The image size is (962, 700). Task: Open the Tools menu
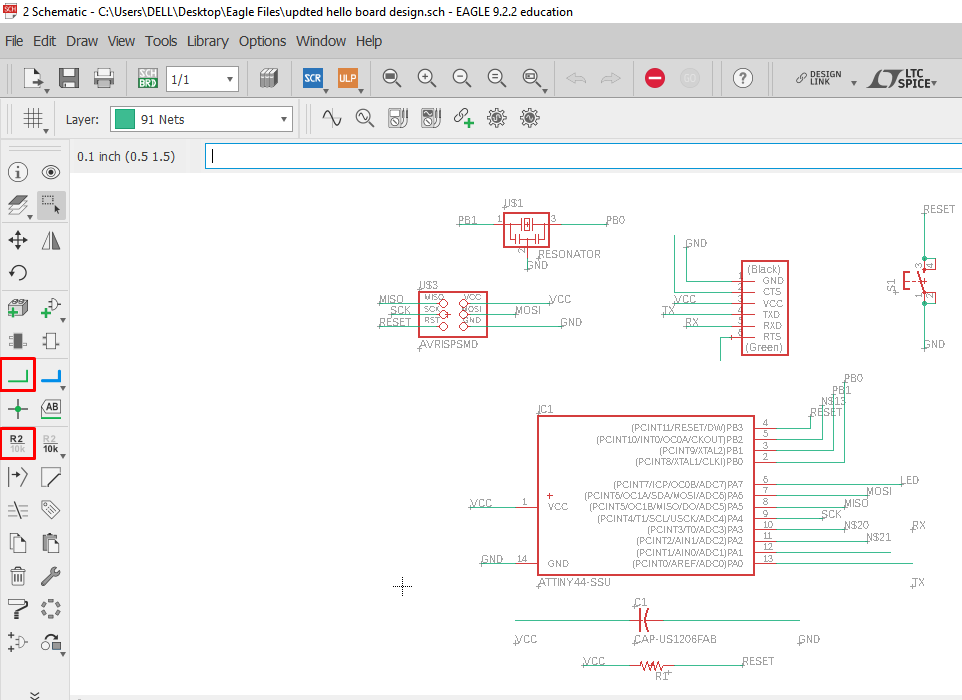pyautogui.click(x=161, y=41)
